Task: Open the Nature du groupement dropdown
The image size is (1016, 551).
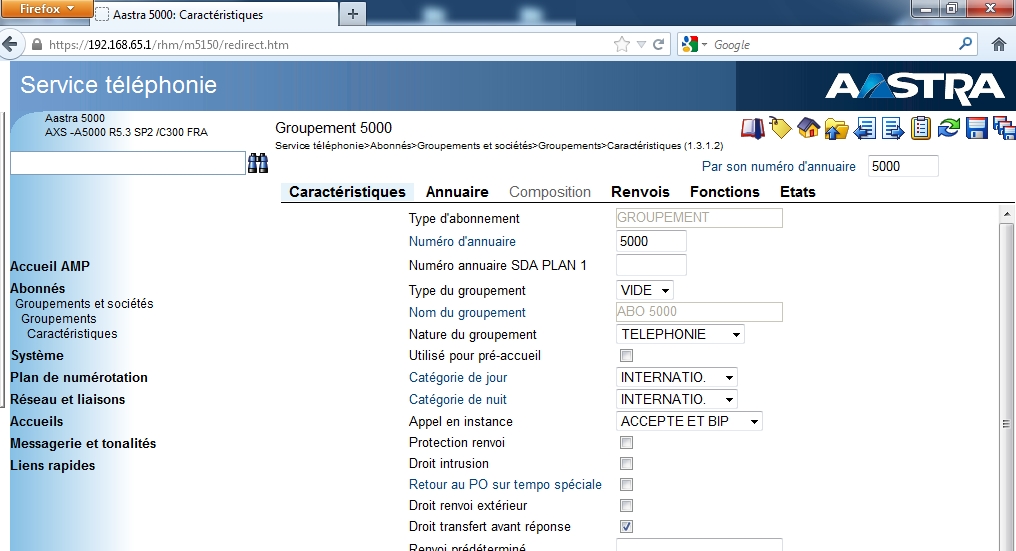Action: tap(680, 334)
